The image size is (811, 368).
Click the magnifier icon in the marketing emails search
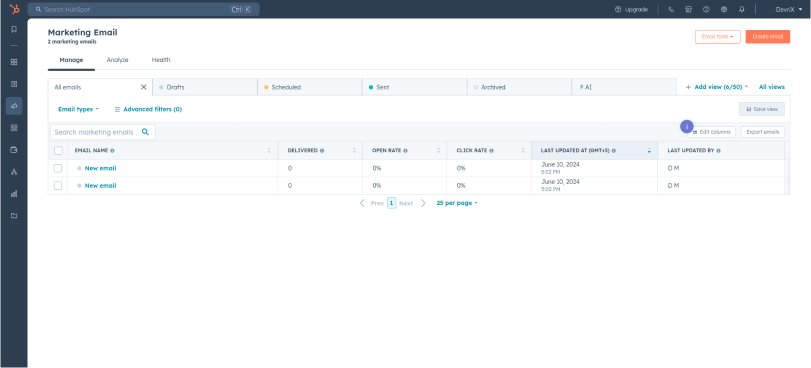[x=145, y=132]
